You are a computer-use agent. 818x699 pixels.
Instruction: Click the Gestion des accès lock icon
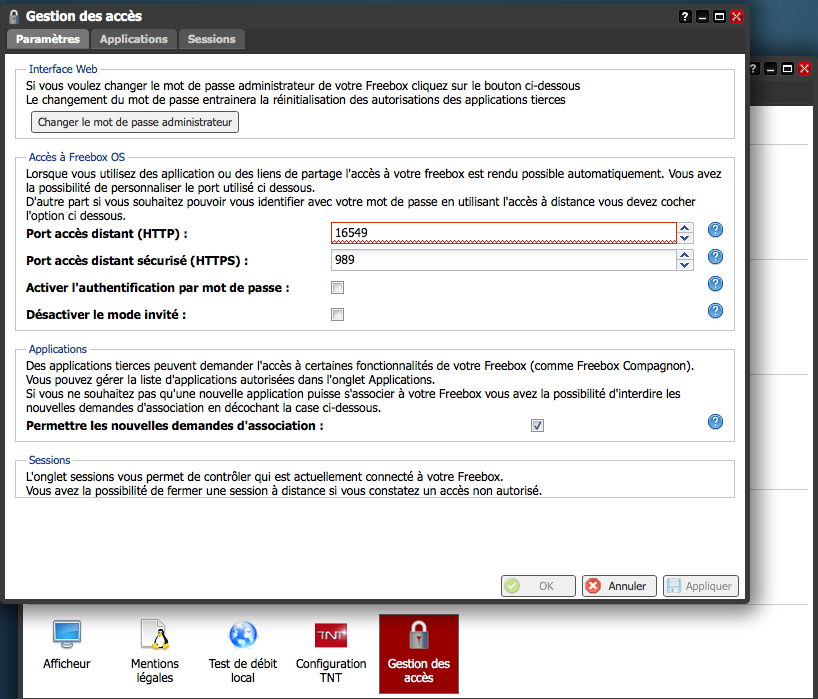point(418,635)
